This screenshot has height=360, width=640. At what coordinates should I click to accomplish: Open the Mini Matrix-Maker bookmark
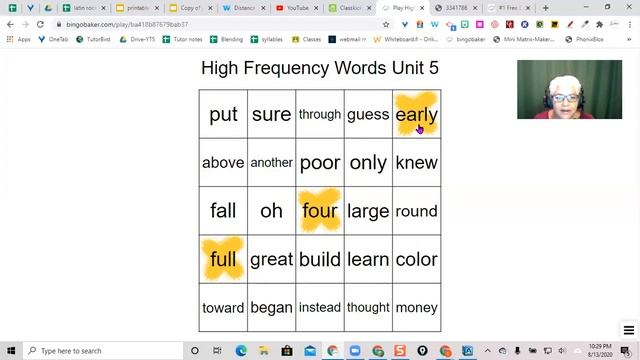(x=524, y=39)
